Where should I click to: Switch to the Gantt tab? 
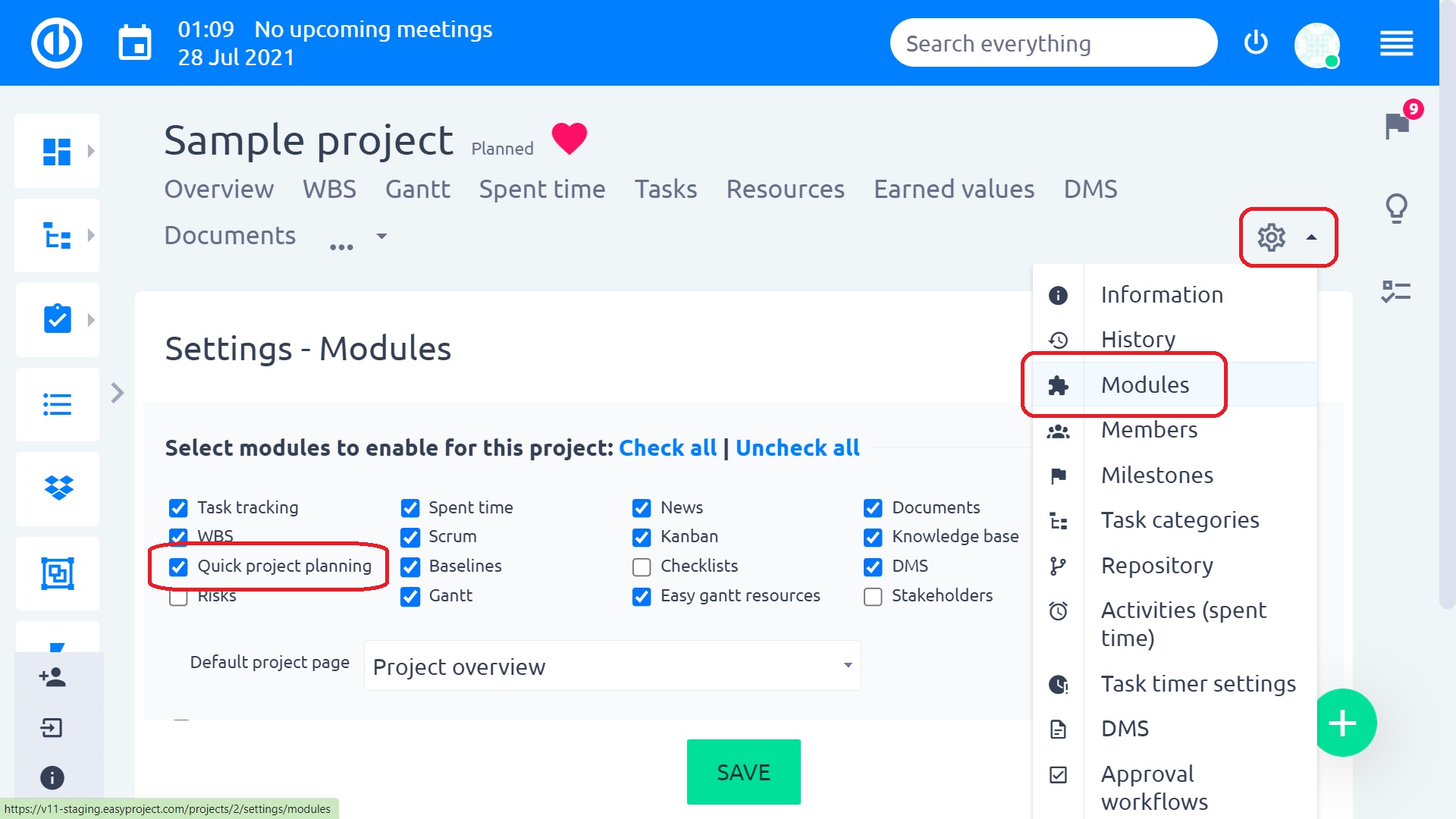click(417, 189)
